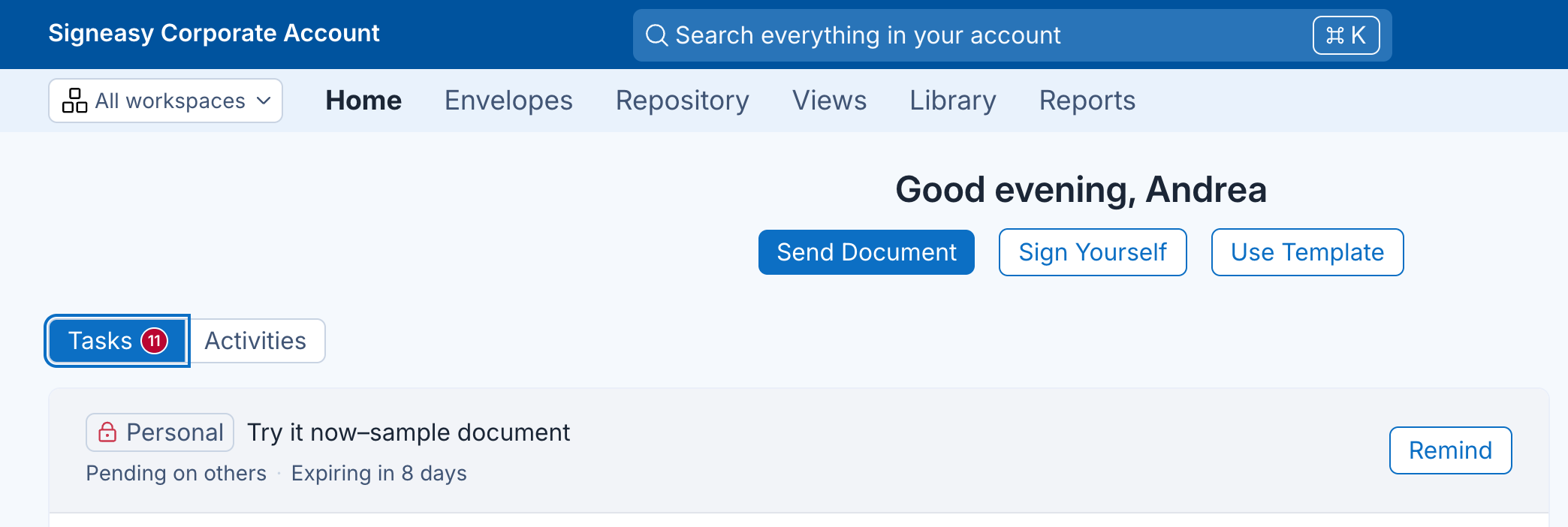Click the Sign Yourself button
The width and height of the screenshot is (1568, 527).
click(1093, 252)
